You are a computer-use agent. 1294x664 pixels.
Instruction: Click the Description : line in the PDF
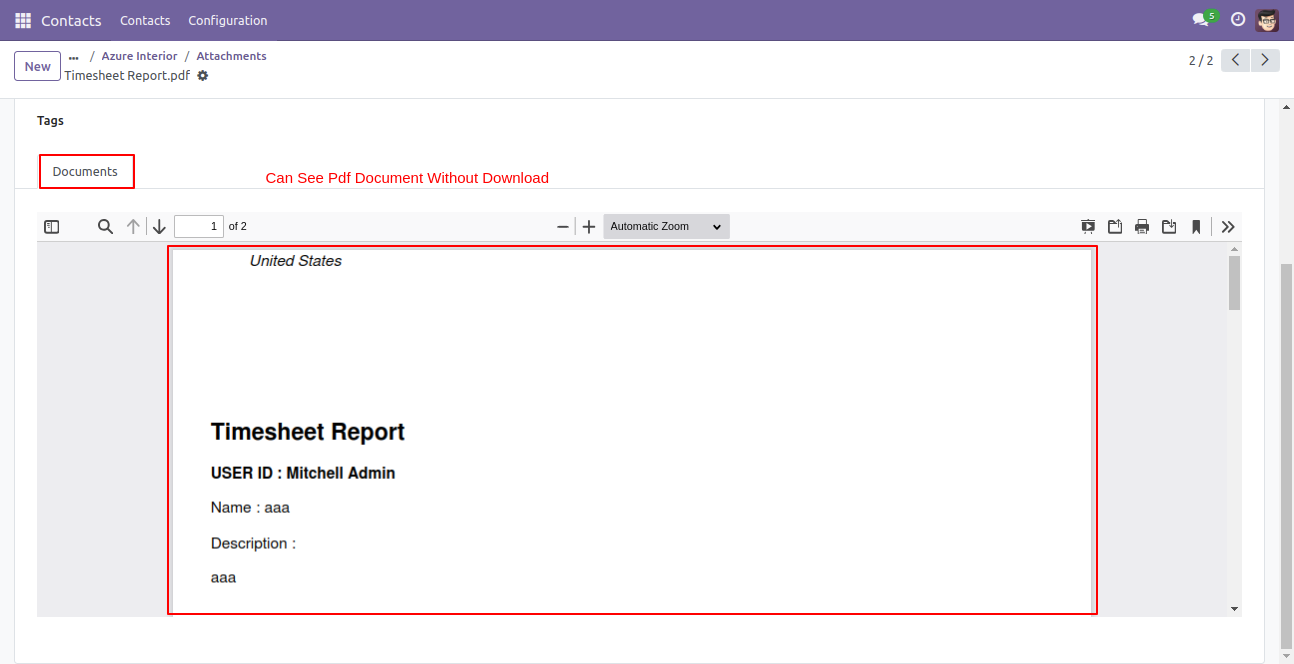[253, 544]
